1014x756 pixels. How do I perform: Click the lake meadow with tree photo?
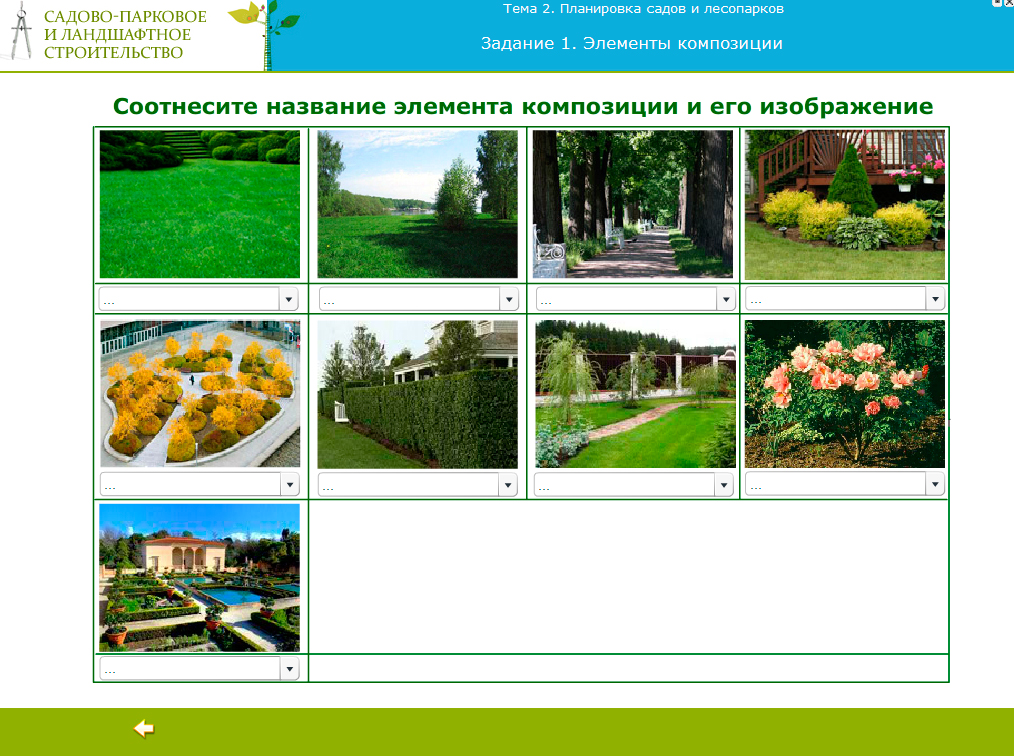417,204
